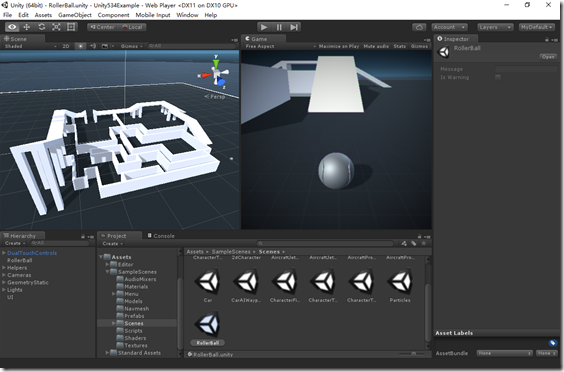This screenshot has height=372, width=564.
Task: Open the Account dropdown
Action: [449, 27]
